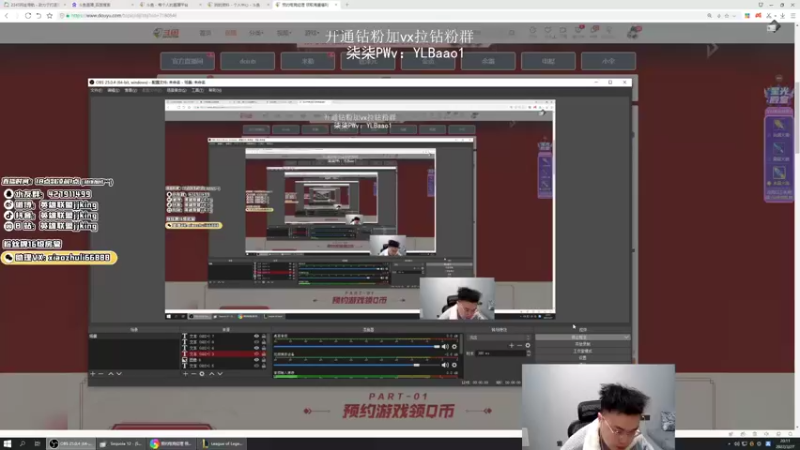Image resolution: width=800 pixels, height=450 pixels.
Task: Move scene down in the OBS Scenes panel
Action: click(119, 374)
